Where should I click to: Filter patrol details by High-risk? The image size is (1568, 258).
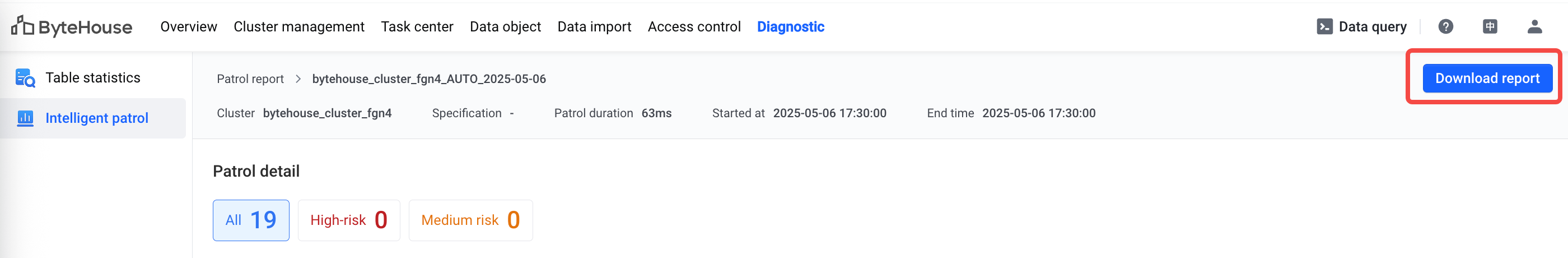coord(349,220)
